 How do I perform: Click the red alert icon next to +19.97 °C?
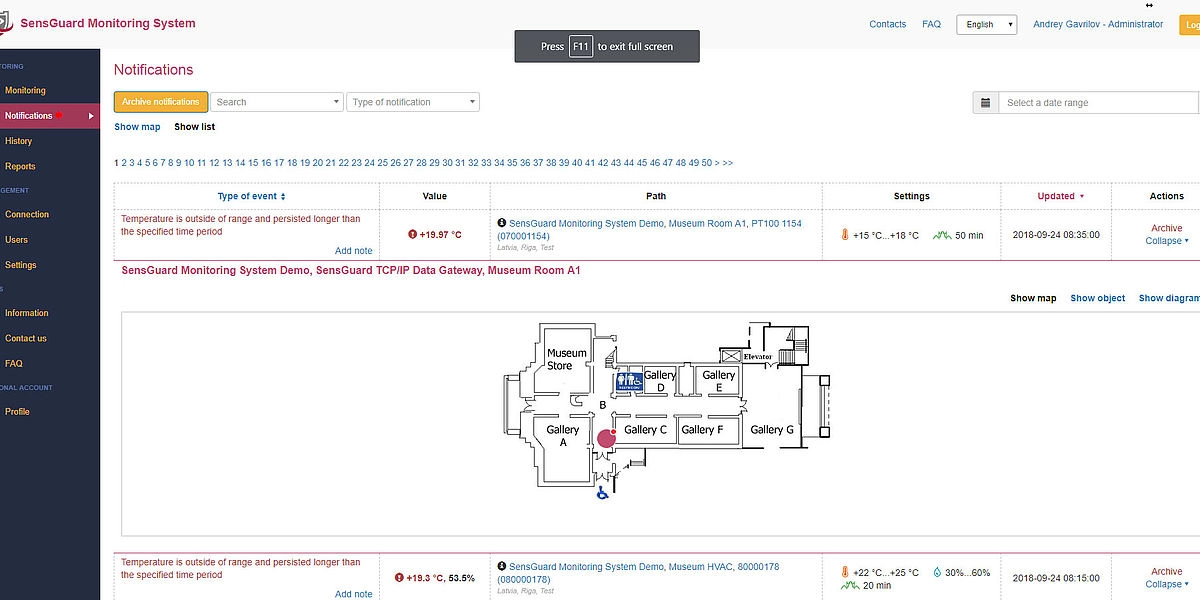pos(413,235)
